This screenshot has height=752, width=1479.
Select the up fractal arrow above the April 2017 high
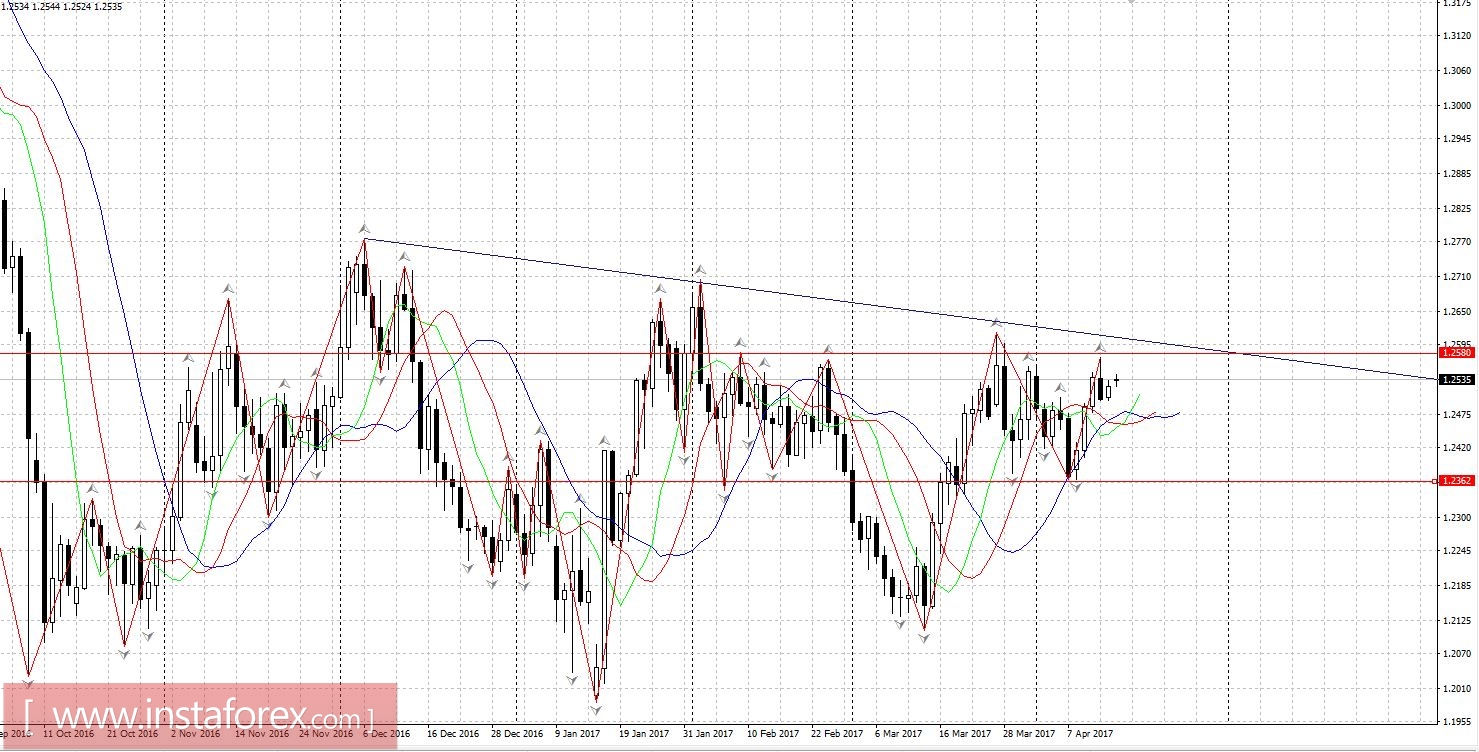(1100, 346)
